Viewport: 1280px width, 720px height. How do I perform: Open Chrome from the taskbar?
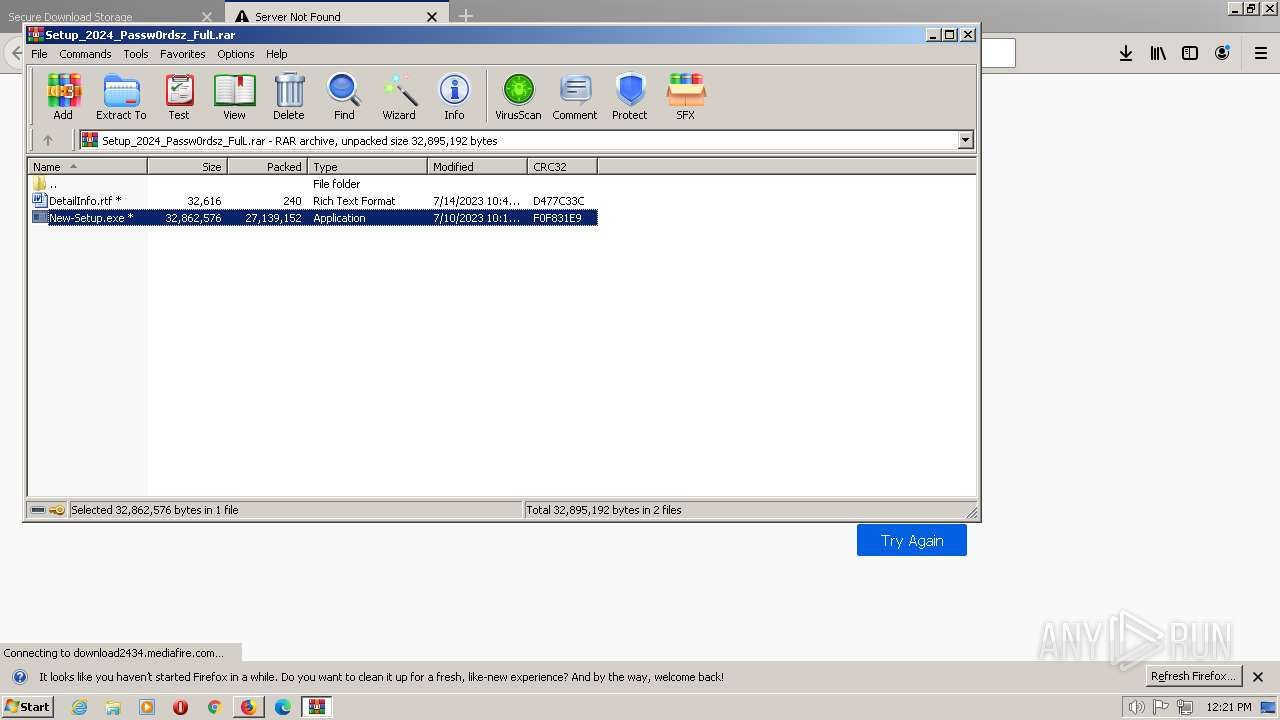click(214, 707)
